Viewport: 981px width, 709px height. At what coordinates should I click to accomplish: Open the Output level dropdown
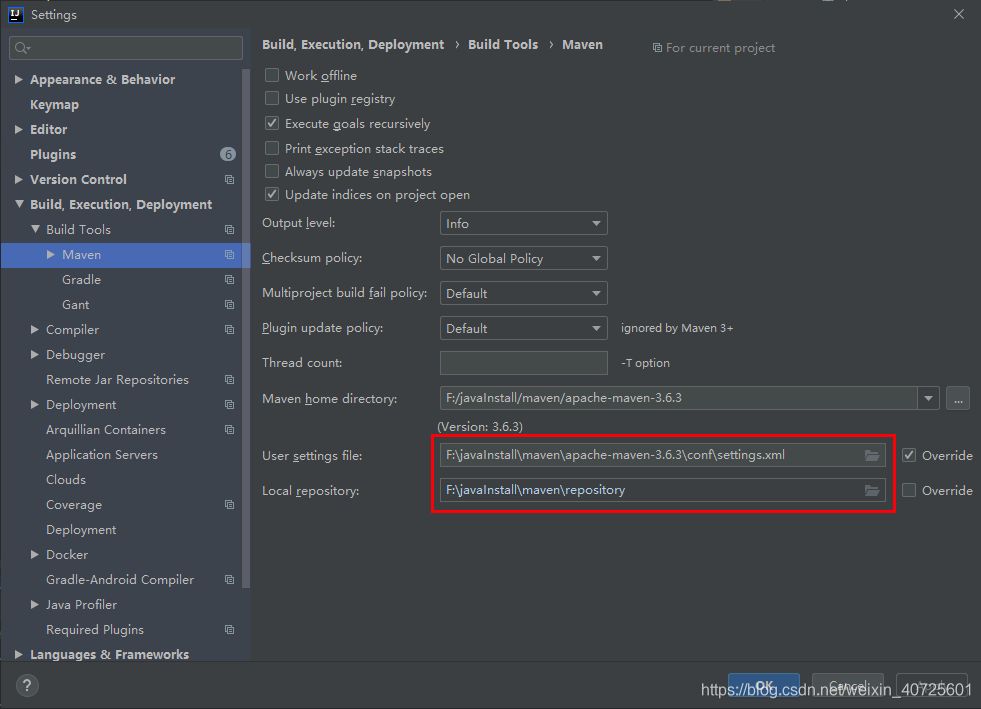pyautogui.click(x=524, y=223)
